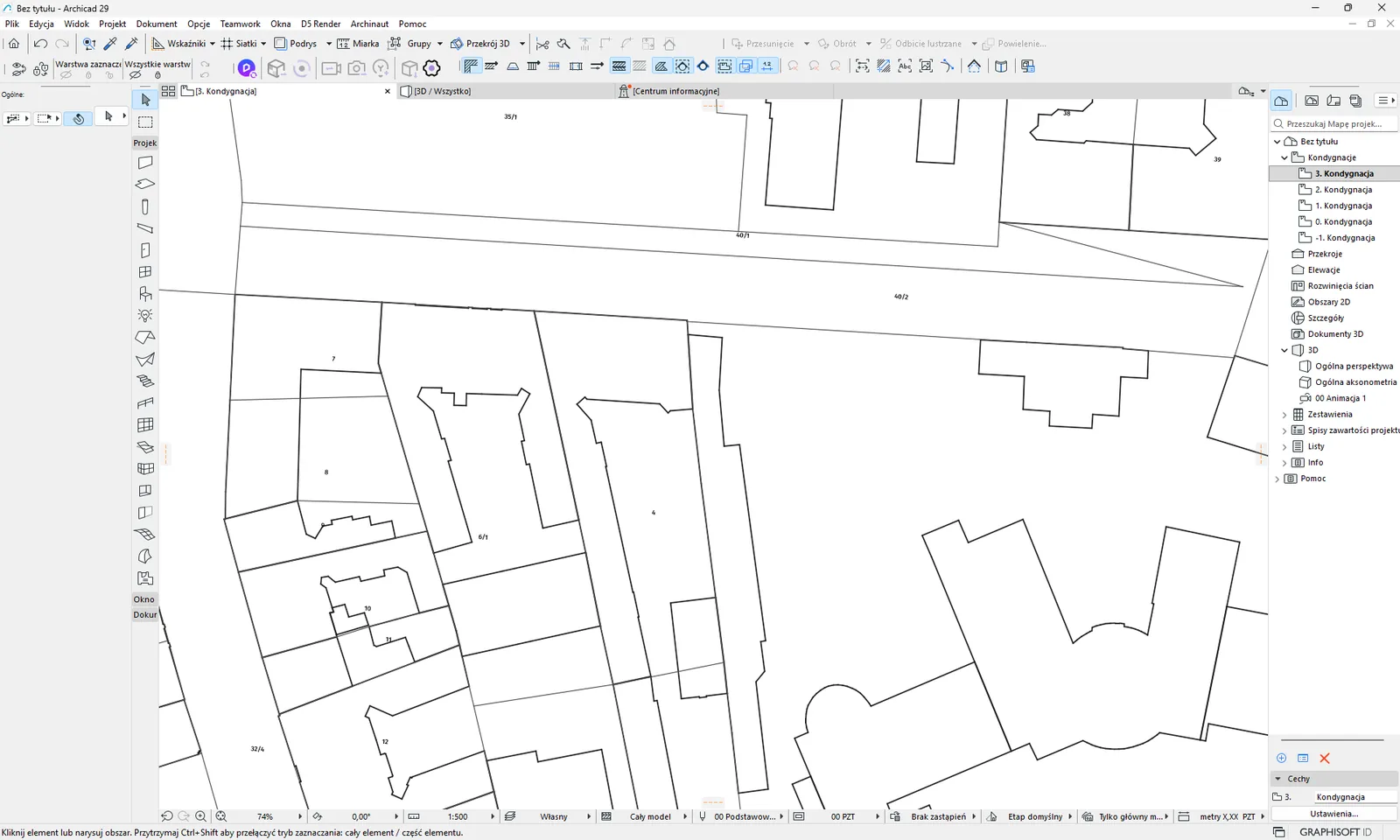Select 2. Kondygnacja in the Navigator
The image size is (1400, 840).
1343,190
